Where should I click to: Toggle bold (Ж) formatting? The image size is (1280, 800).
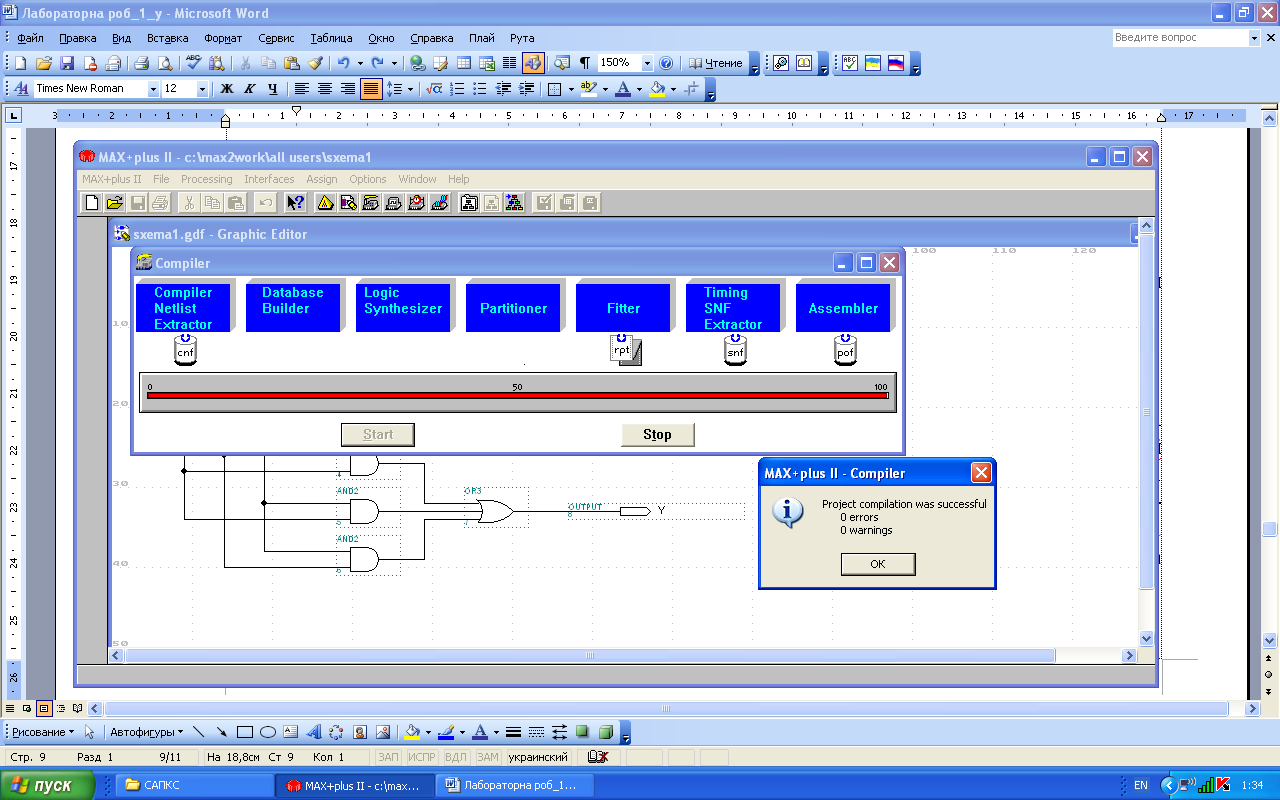pos(227,89)
